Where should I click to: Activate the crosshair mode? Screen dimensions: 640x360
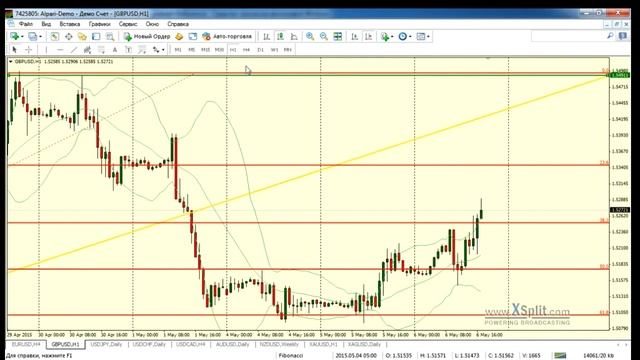[x=29, y=50]
